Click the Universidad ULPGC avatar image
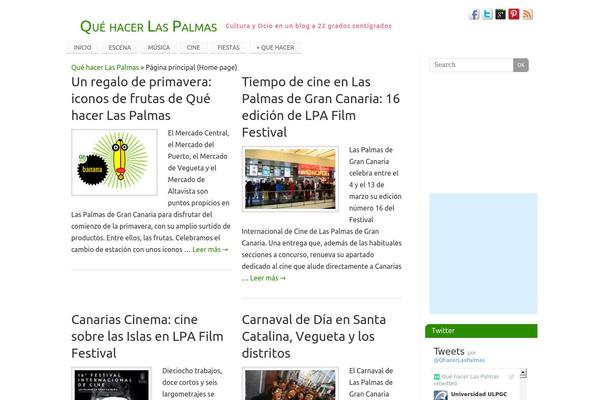This screenshot has height=400, width=600. pyautogui.click(x=441, y=395)
